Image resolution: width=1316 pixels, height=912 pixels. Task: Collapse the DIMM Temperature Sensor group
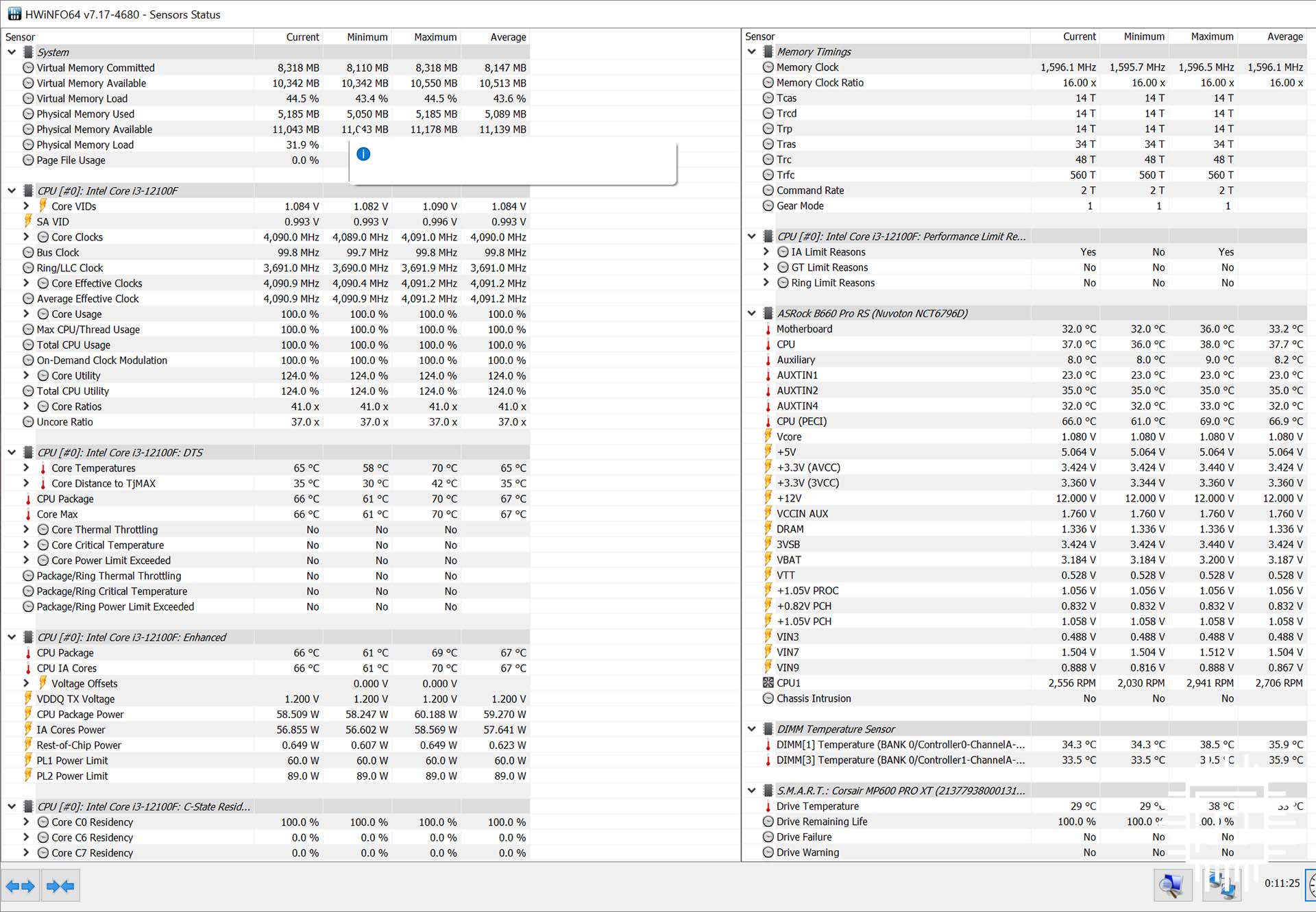click(752, 729)
